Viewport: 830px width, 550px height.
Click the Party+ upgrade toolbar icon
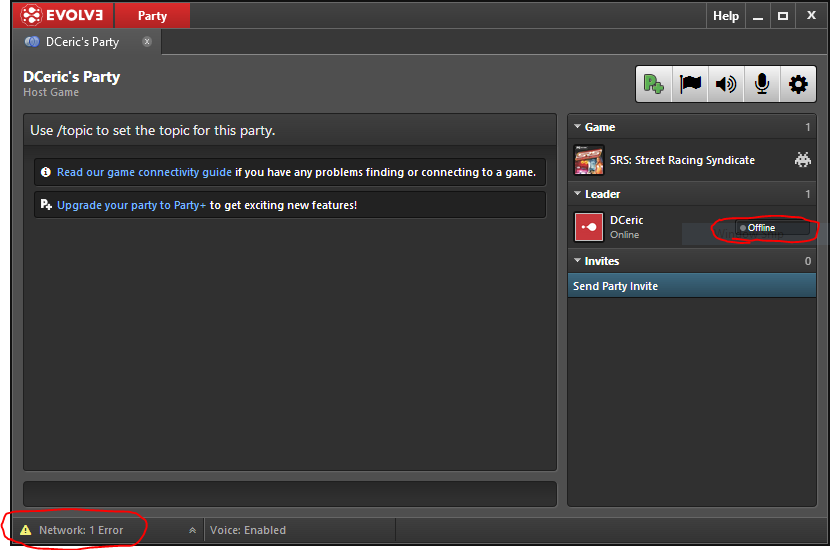click(654, 84)
